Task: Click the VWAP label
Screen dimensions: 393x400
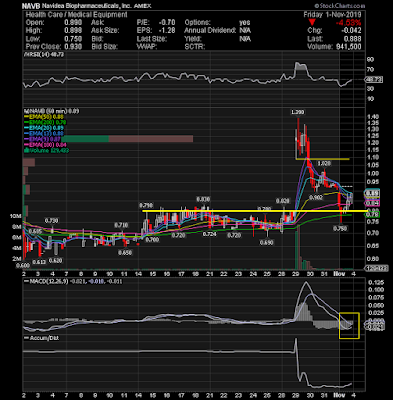Action: (x=147, y=47)
